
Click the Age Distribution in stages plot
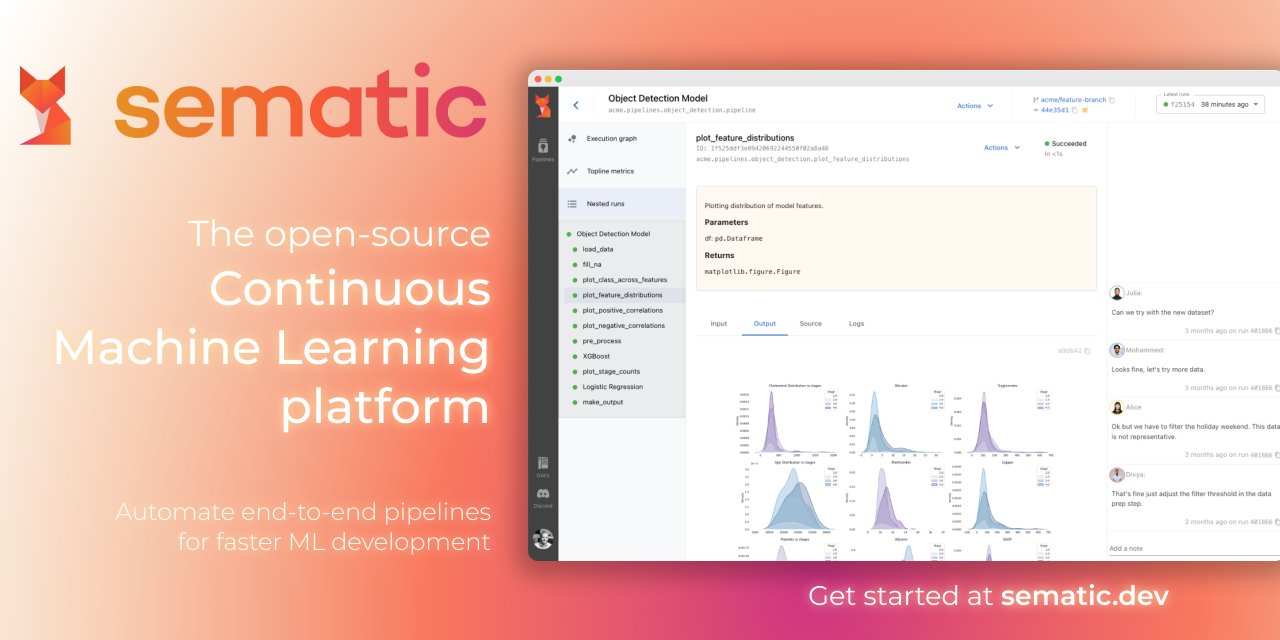(x=790, y=496)
